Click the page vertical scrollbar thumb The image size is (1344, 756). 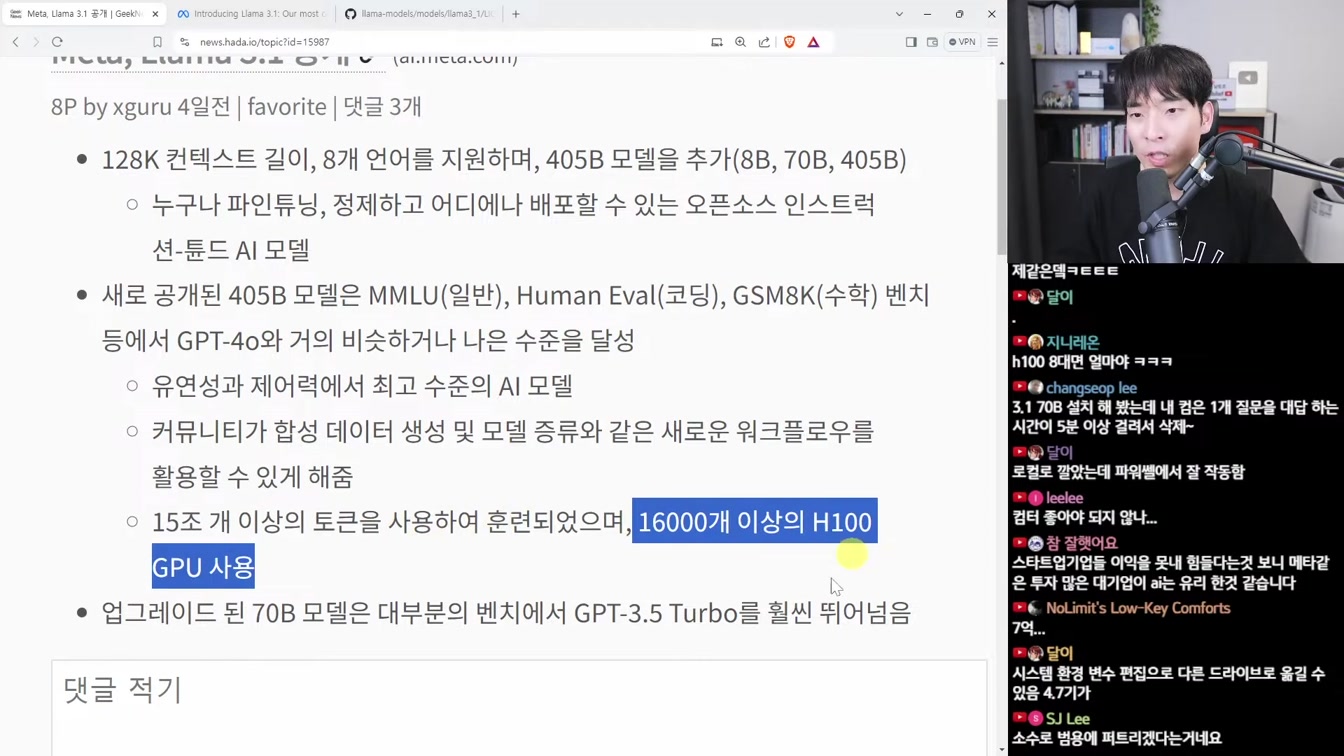click(1002, 177)
